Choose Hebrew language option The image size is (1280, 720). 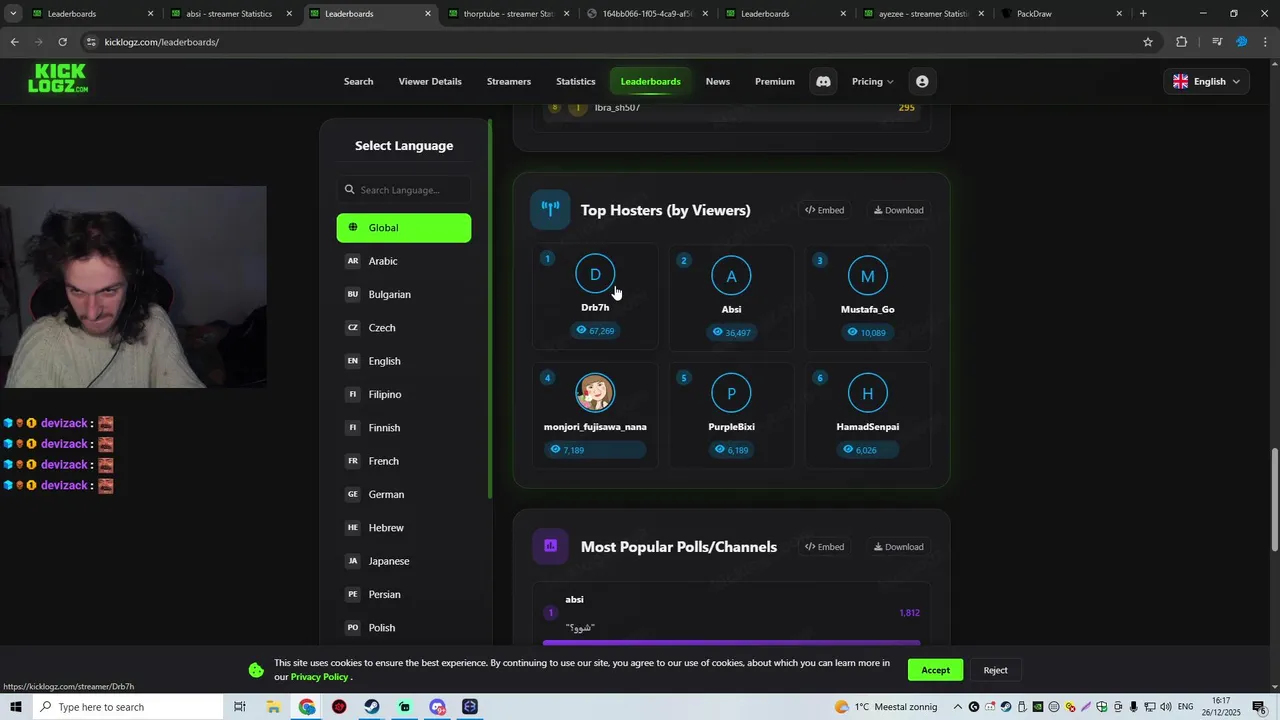tap(404, 528)
